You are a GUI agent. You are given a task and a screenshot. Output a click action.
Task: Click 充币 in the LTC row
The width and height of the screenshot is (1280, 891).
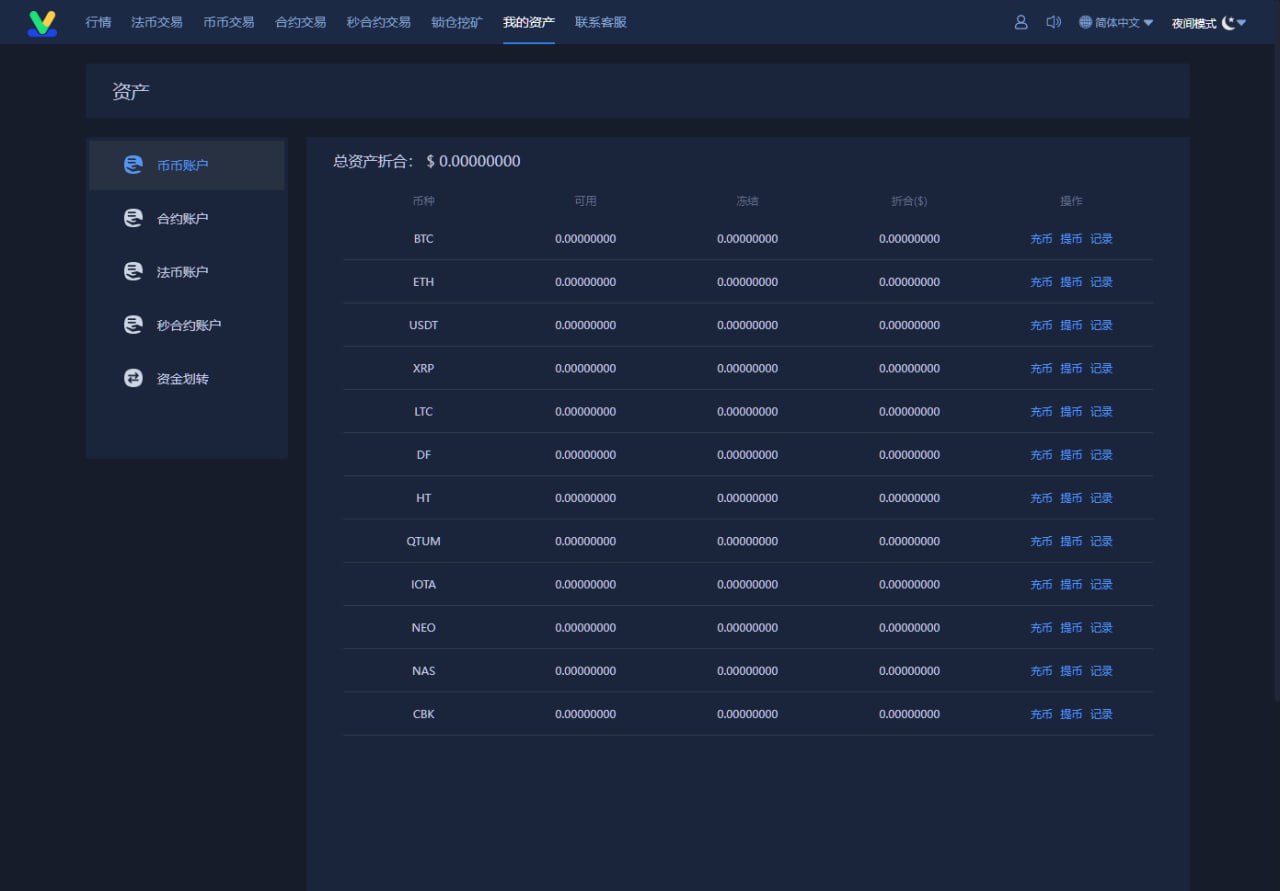[1041, 411]
